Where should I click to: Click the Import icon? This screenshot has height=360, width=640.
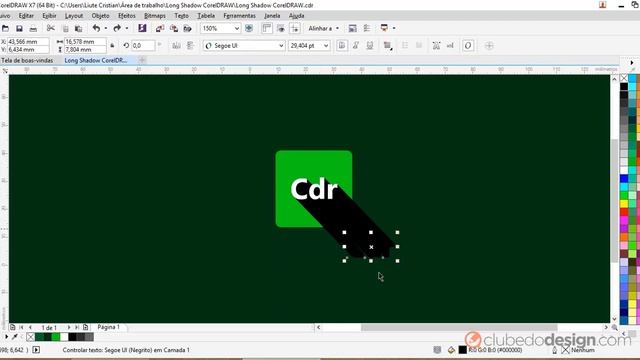pyautogui.click(x=160, y=28)
